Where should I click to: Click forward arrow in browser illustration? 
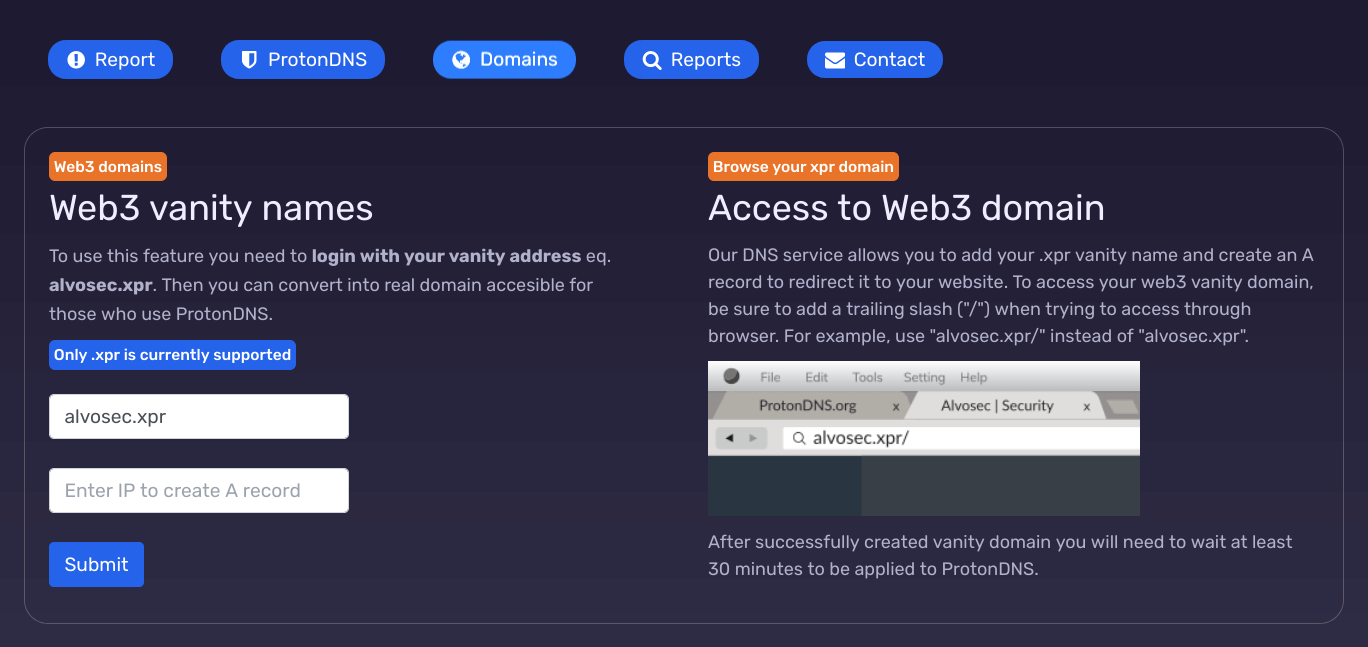pyautogui.click(x=752, y=438)
